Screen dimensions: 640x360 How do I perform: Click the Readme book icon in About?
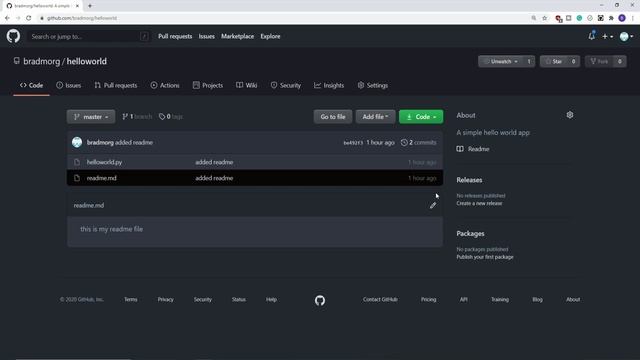point(460,149)
